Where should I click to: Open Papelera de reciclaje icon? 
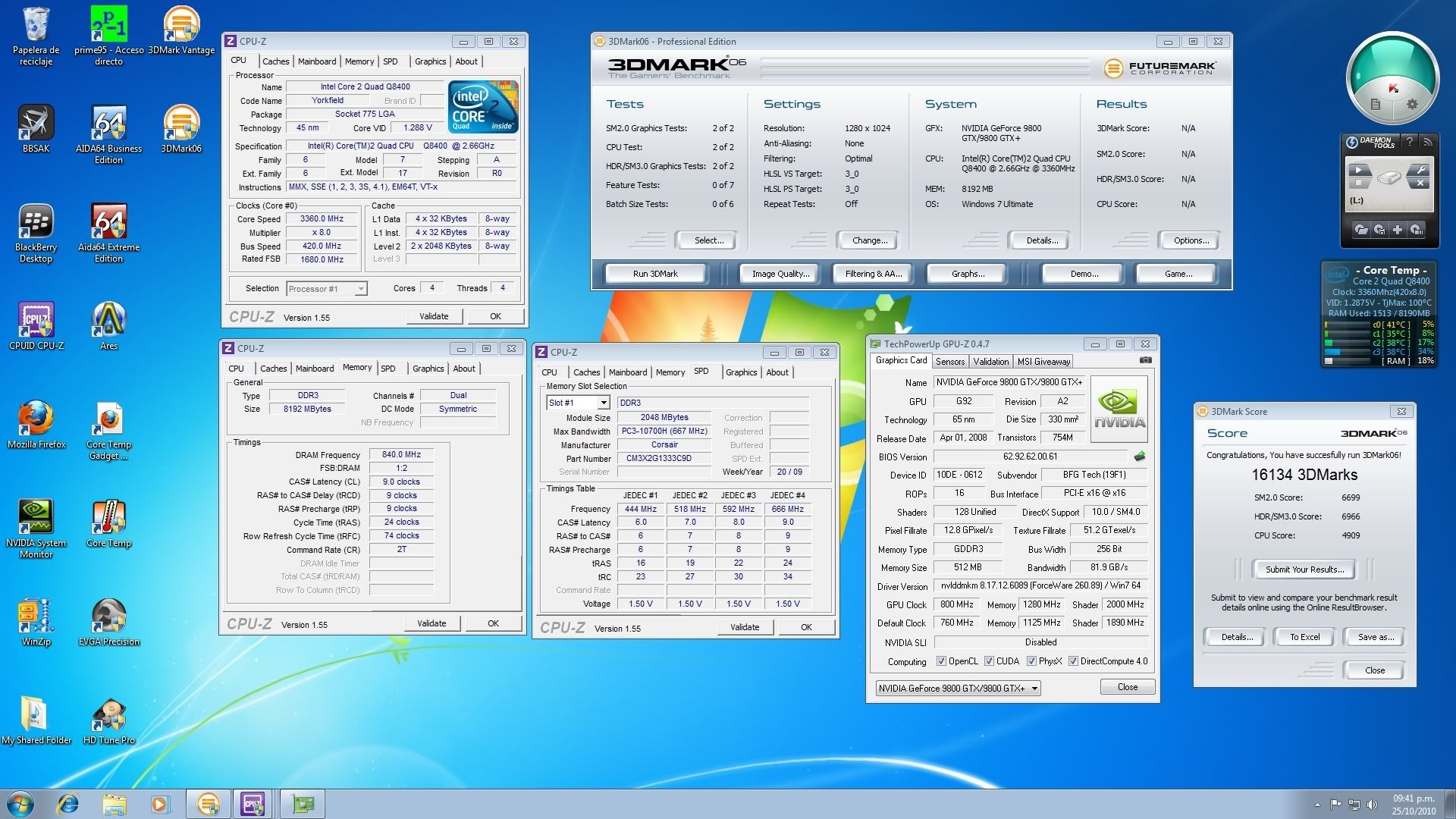tap(36, 35)
